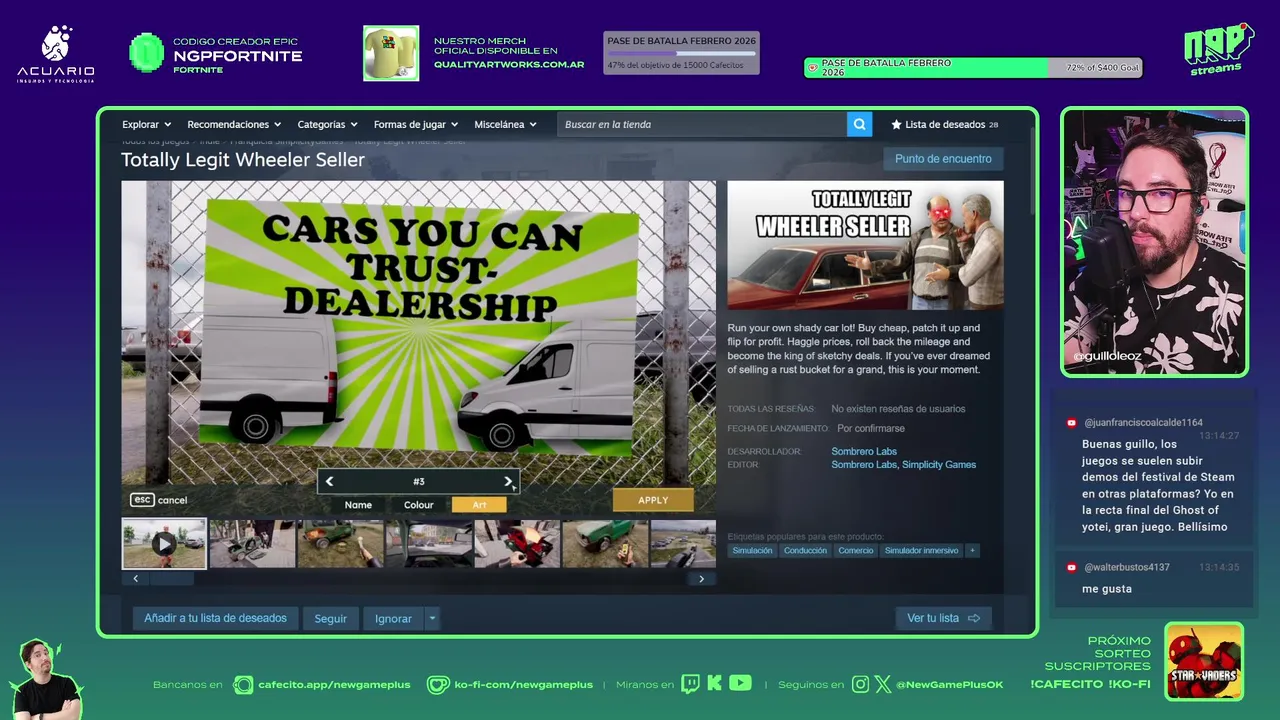The image size is (1280, 720).
Task: Go to next art option arrow
Action: (x=508, y=481)
